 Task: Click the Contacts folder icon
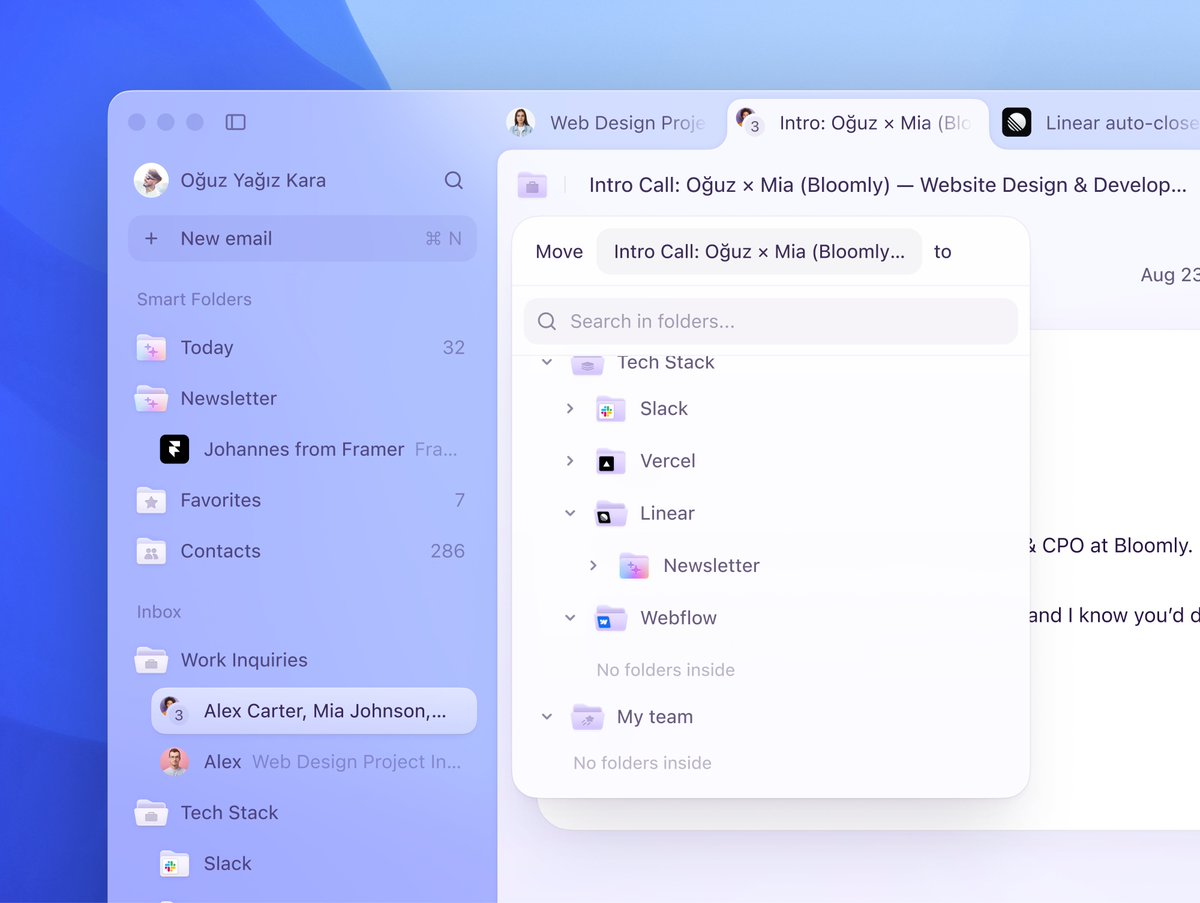pyautogui.click(x=151, y=552)
